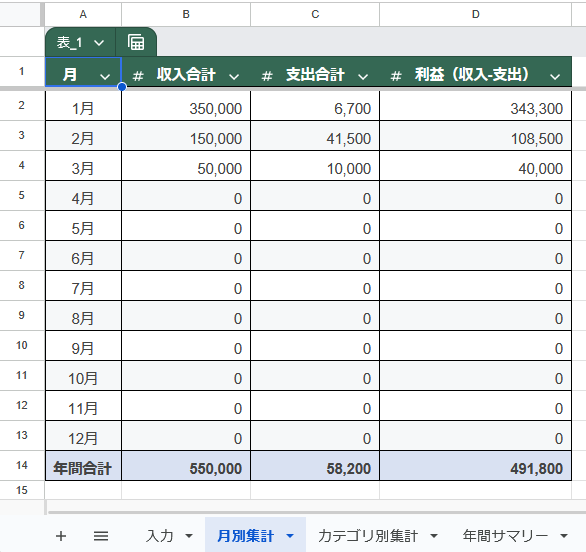Viewport: 586px width, 552px height.
Task: Select column C header
Action: pos(315,14)
